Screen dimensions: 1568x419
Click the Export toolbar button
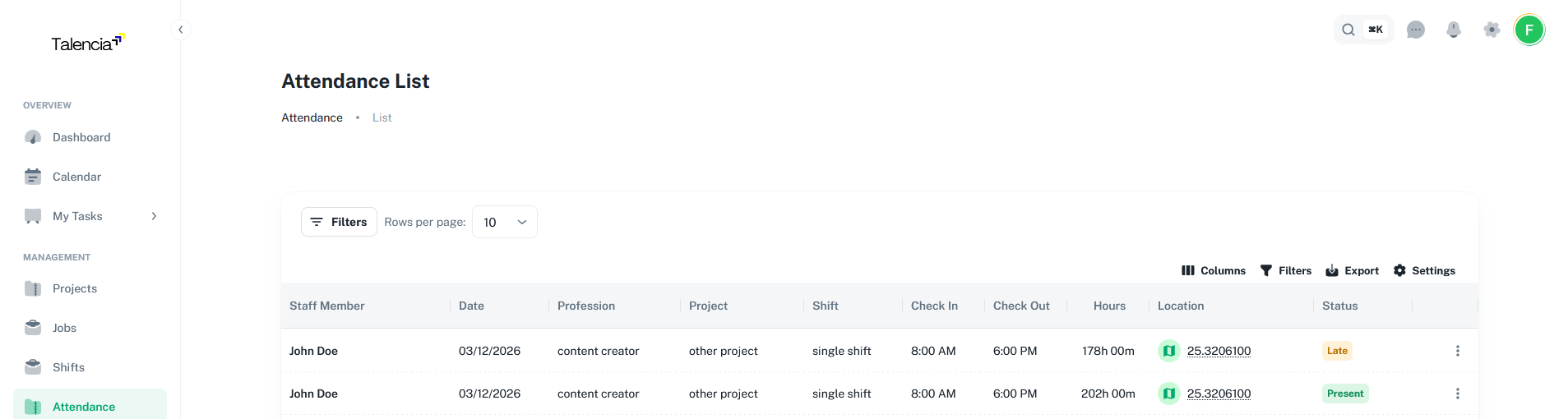(x=1352, y=270)
